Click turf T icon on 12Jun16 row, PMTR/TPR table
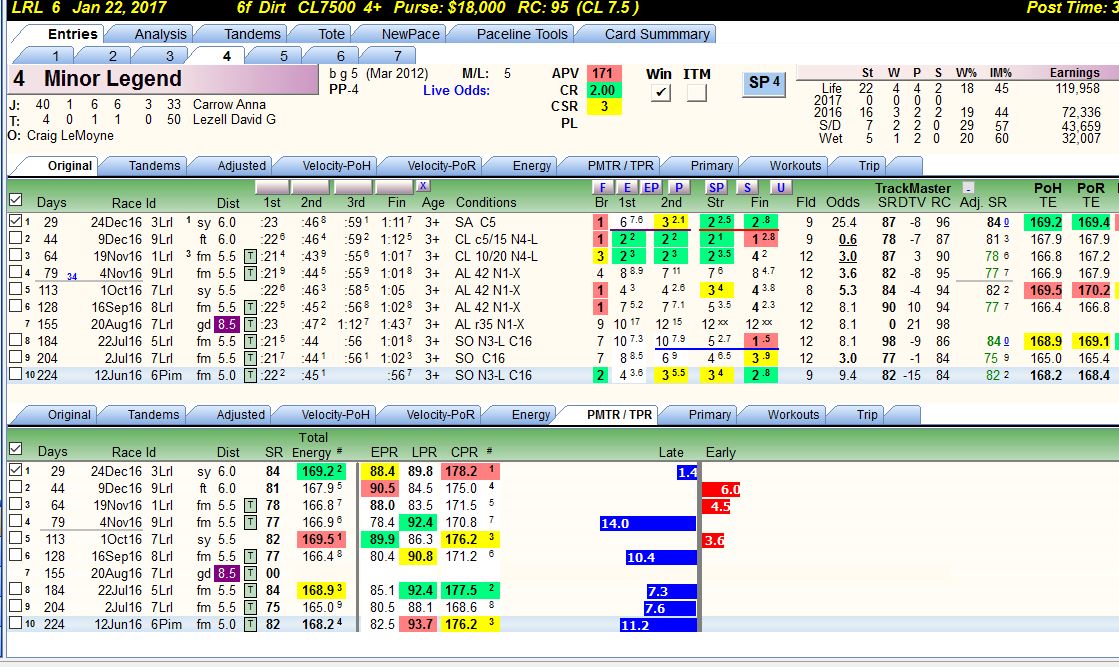 click(x=250, y=624)
